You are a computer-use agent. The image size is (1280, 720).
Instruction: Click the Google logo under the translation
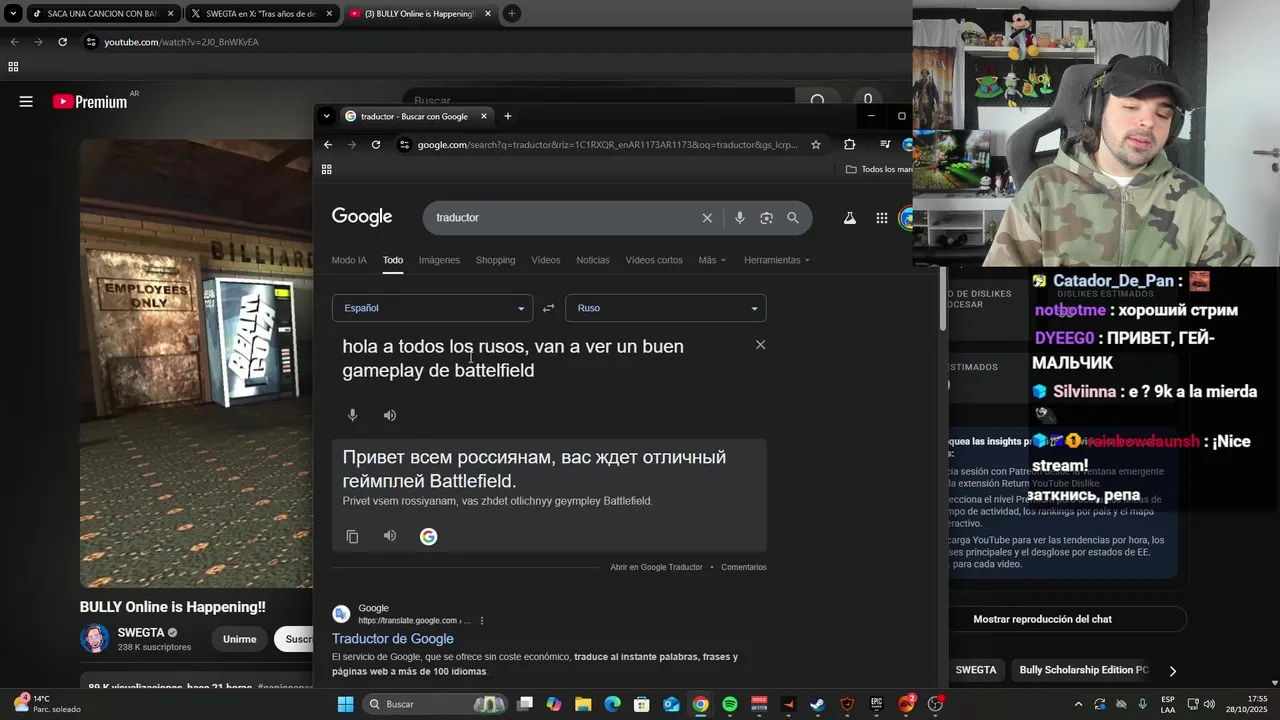coord(428,537)
